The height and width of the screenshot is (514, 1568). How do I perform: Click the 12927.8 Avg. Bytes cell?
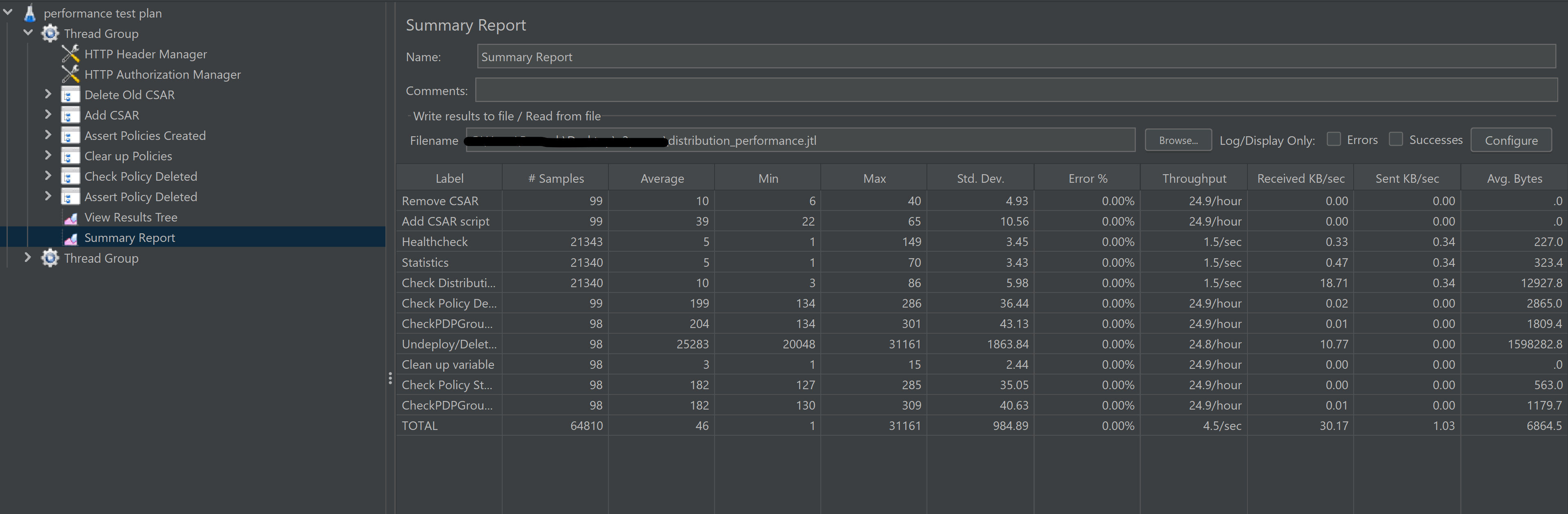[x=1514, y=283]
